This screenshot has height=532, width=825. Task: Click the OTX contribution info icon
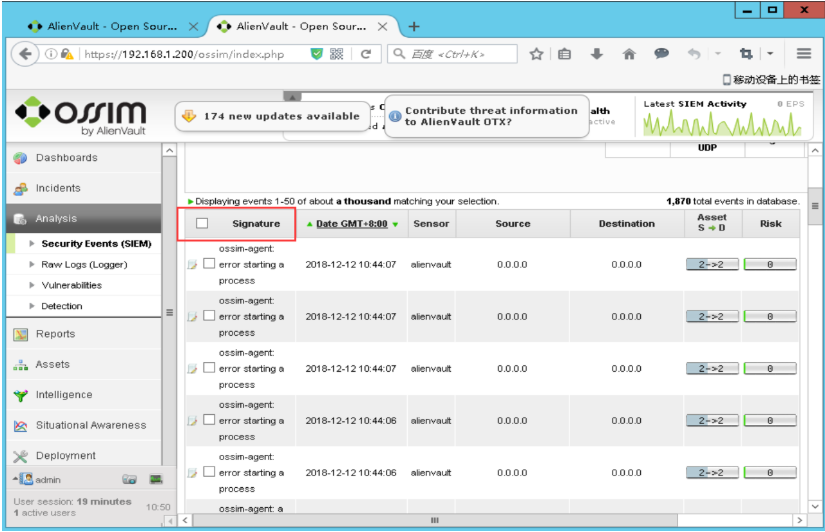tap(395, 116)
